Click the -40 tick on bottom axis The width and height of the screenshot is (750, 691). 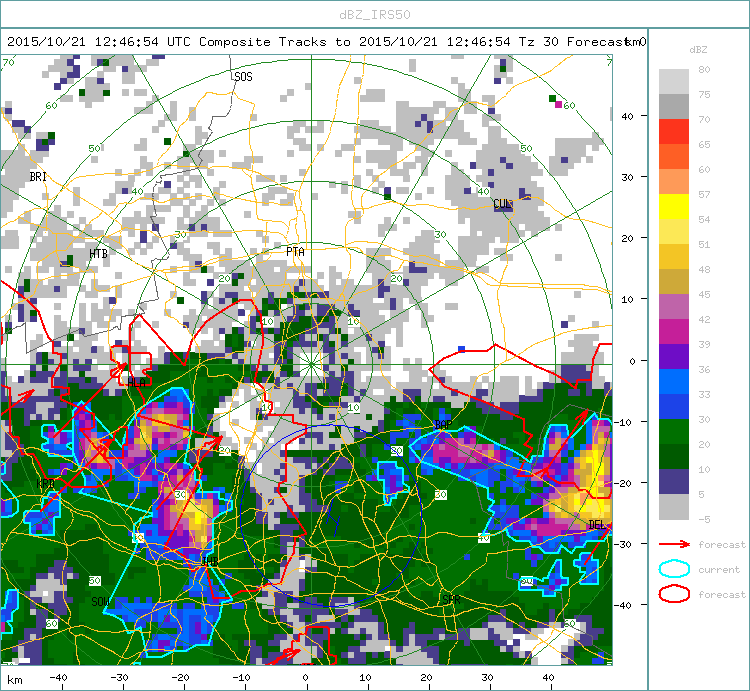pyautogui.click(x=58, y=678)
